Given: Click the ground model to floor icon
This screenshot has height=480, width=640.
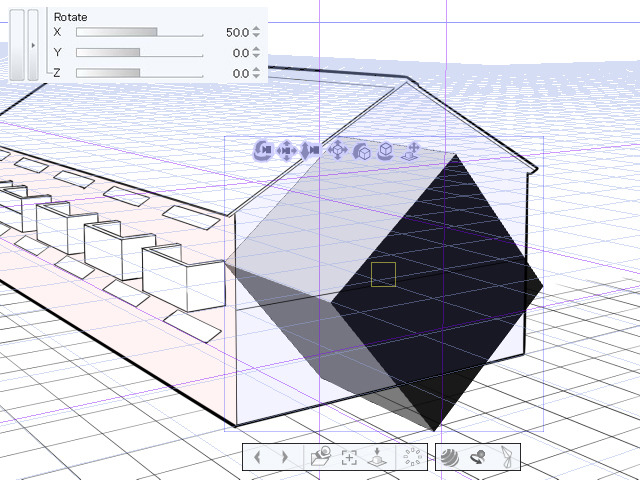Looking at the screenshot, I should tap(377, 456).
